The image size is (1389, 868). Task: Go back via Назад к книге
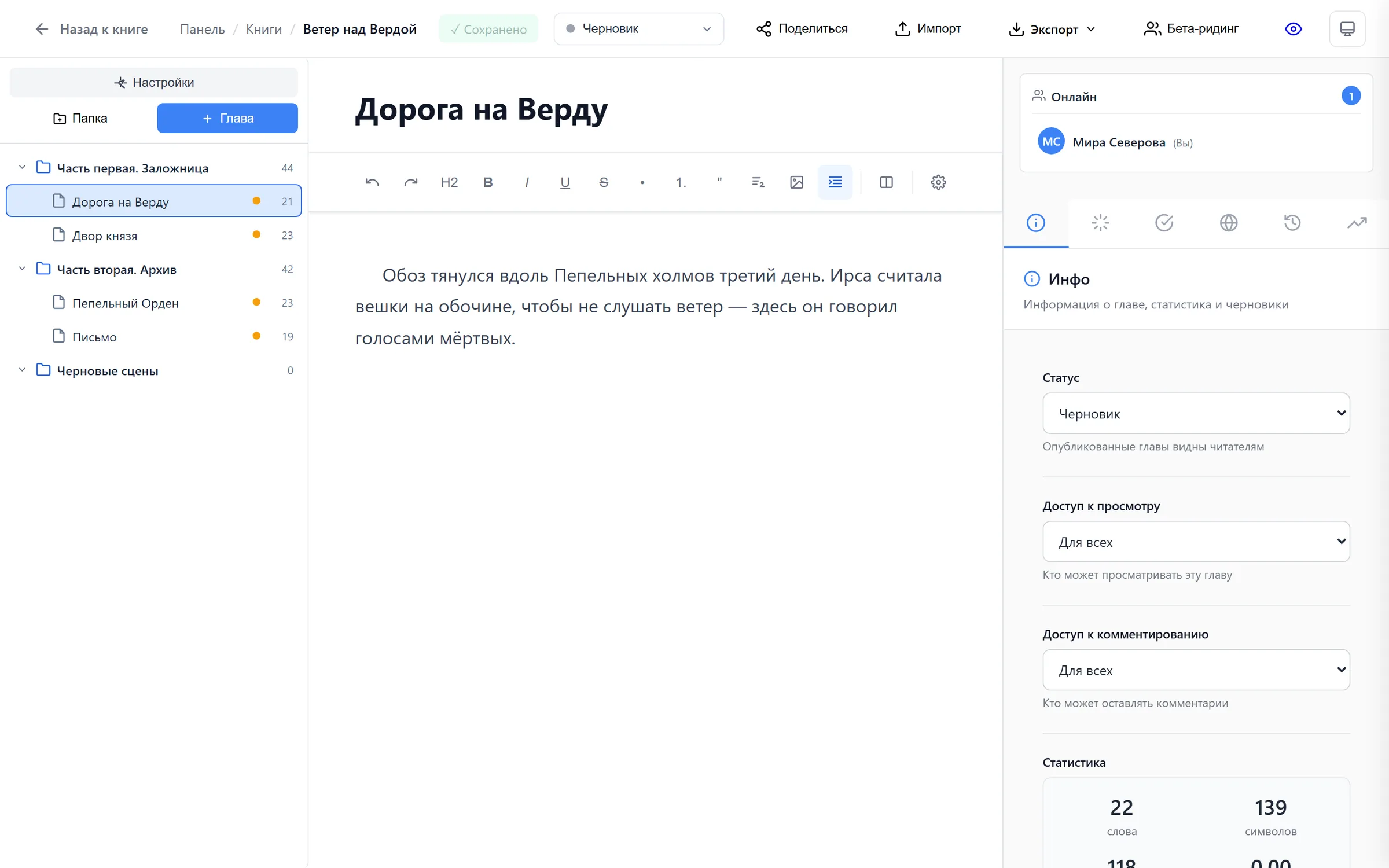pyautogui.click(x=91, y=29)
